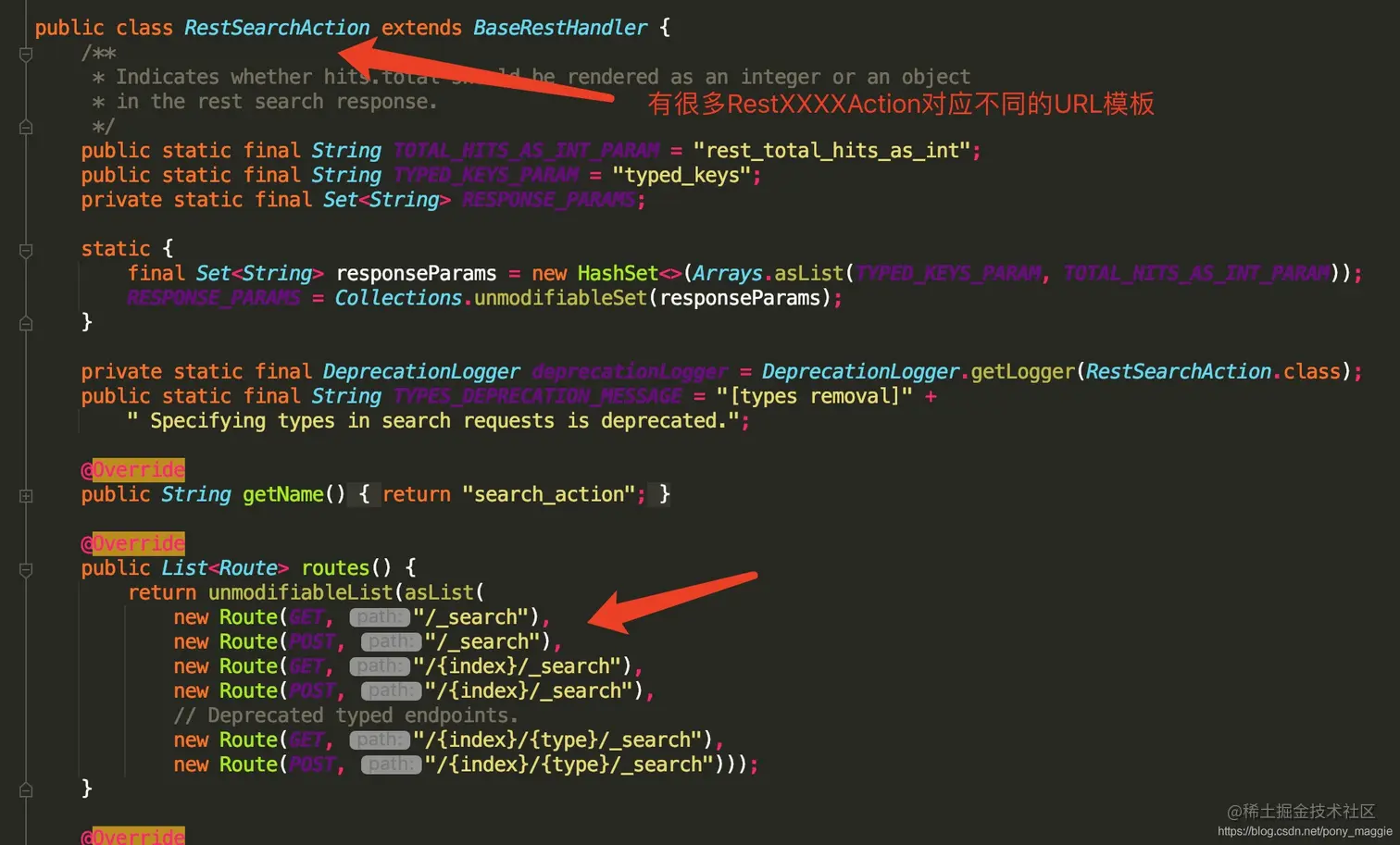The height and width of the screenshot is (845, 1400).
Task: Click TYPED_KEYS_PARAM in its field declaration
Action: tap(486, 175)
